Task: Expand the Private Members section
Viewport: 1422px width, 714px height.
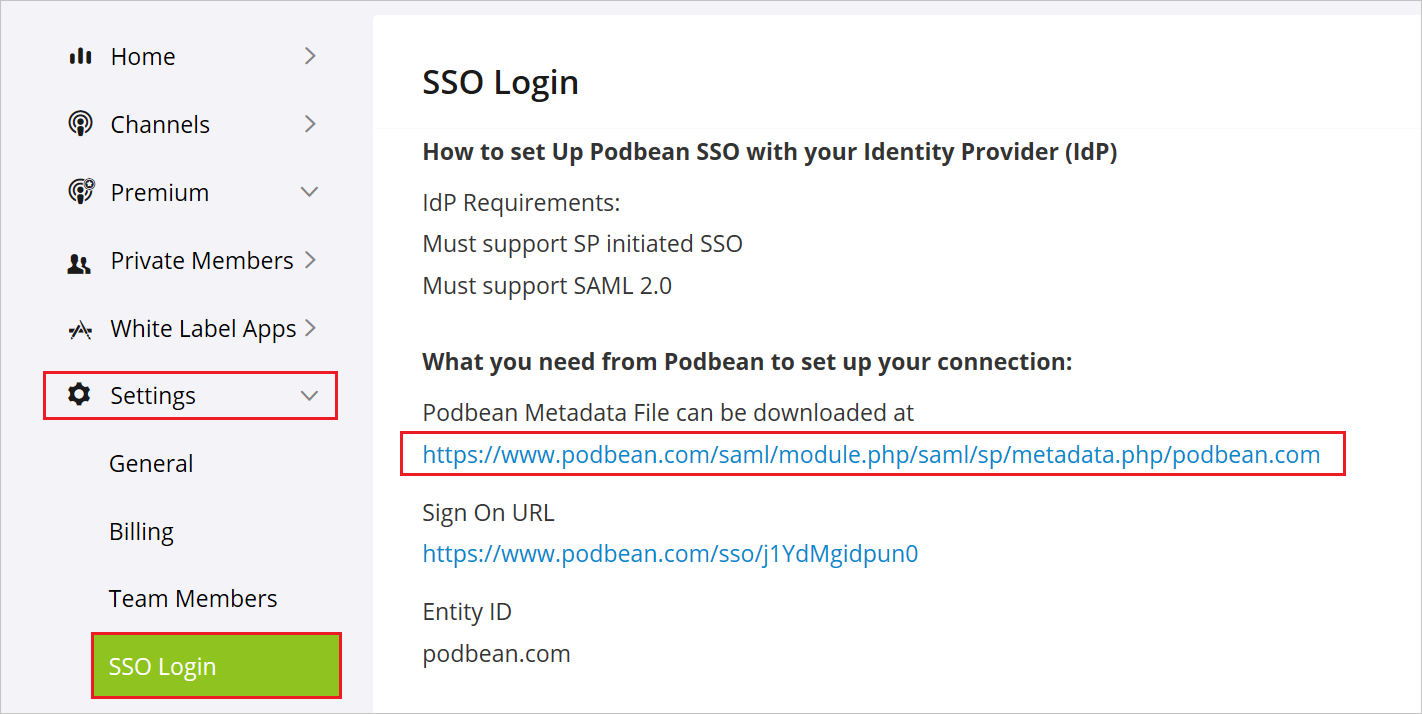Action: click(x=310, y=260)
